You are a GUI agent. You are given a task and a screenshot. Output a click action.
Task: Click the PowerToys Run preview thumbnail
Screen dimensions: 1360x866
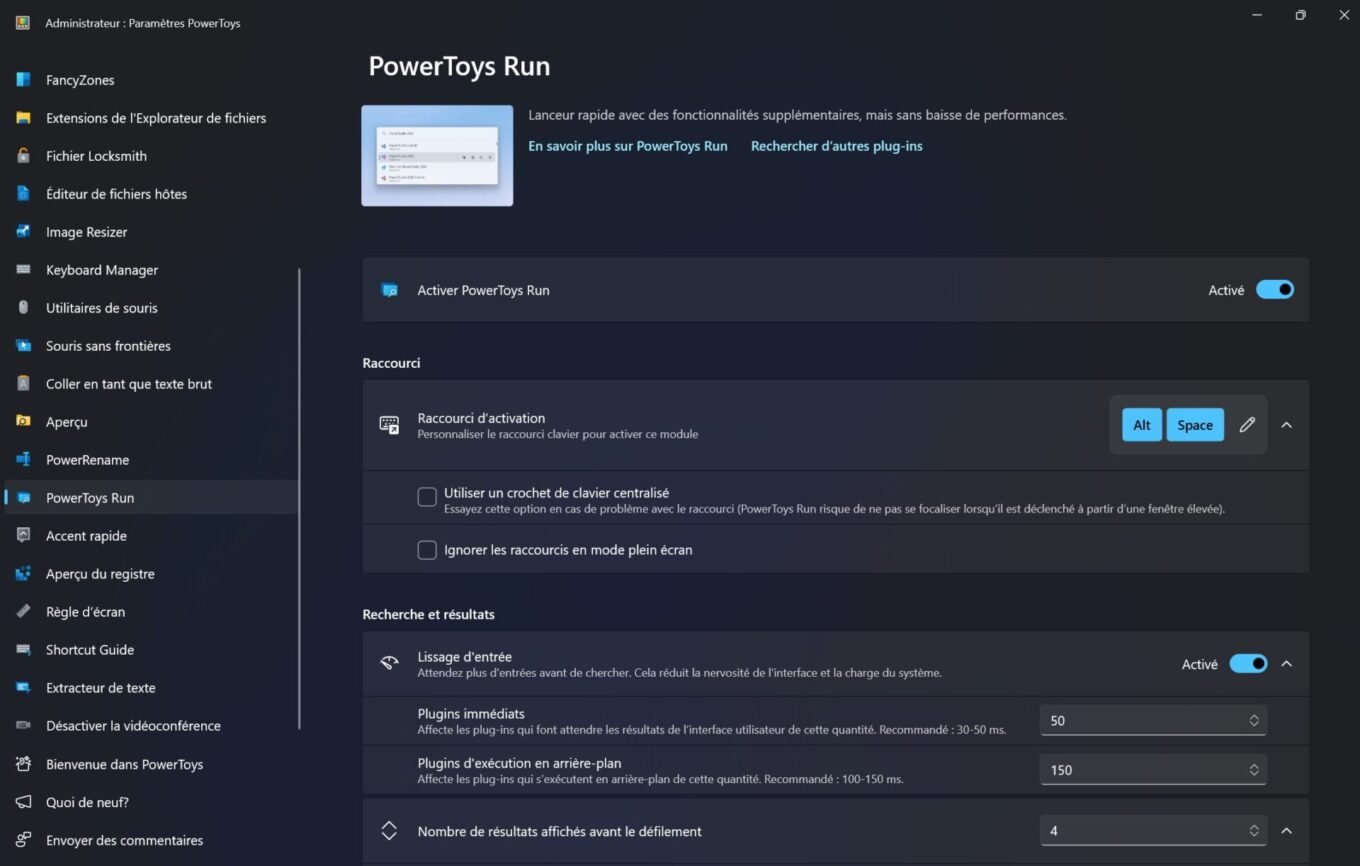pyautogui.click(x=437, y=155)
